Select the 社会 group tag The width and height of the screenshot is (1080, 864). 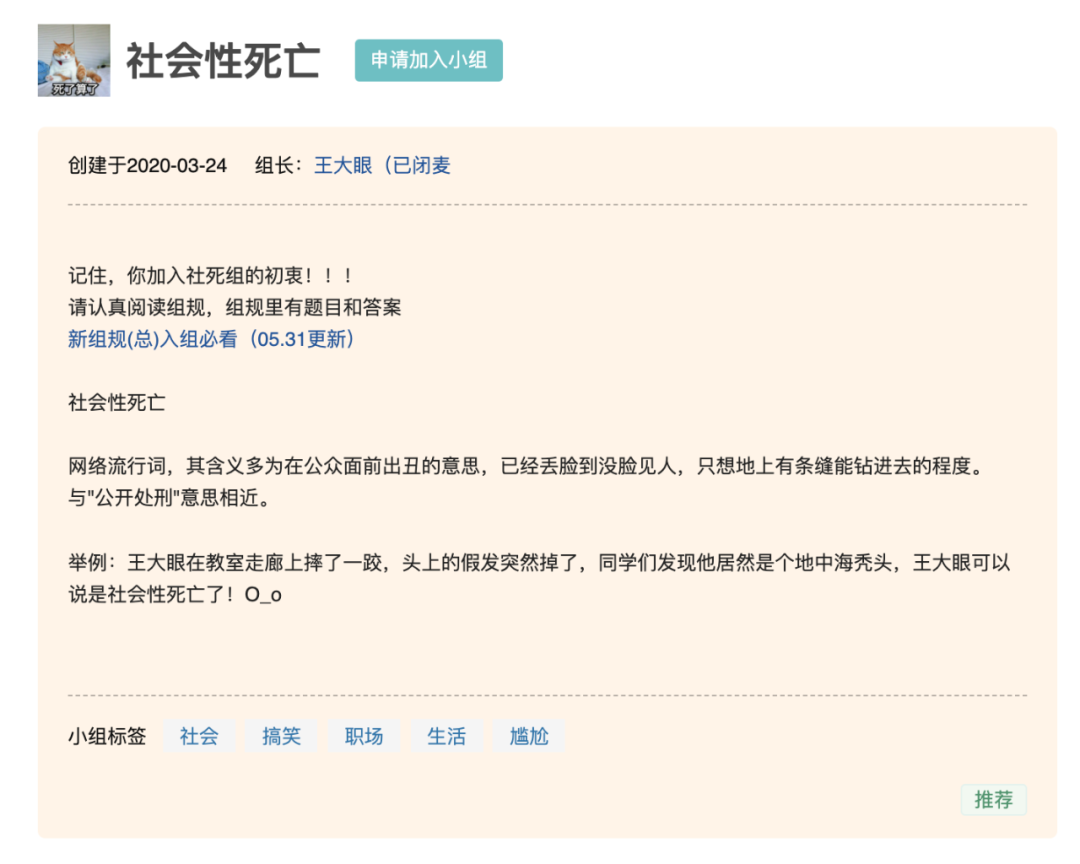click(x=199, y=736)
